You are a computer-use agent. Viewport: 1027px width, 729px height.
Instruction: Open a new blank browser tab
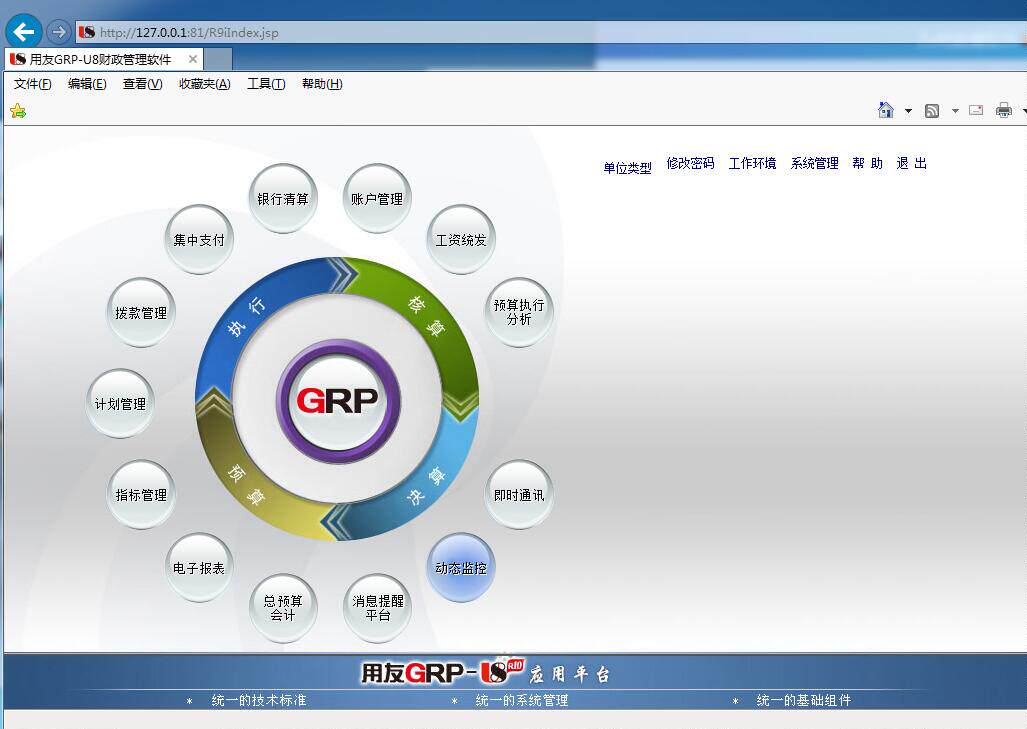coord(218,60)
